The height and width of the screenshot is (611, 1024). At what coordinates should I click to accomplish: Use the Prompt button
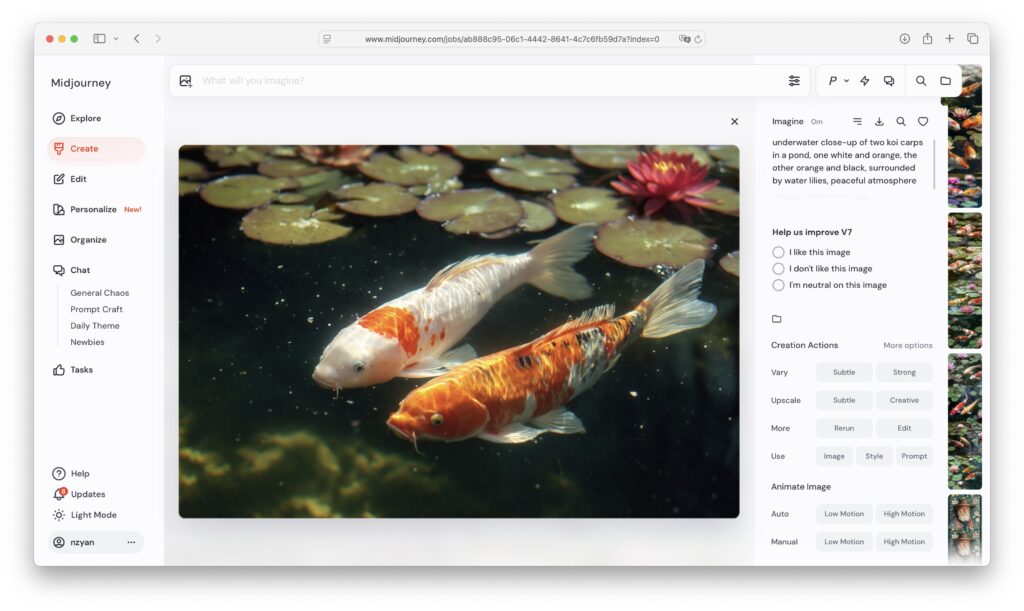(x=914, y=456)
